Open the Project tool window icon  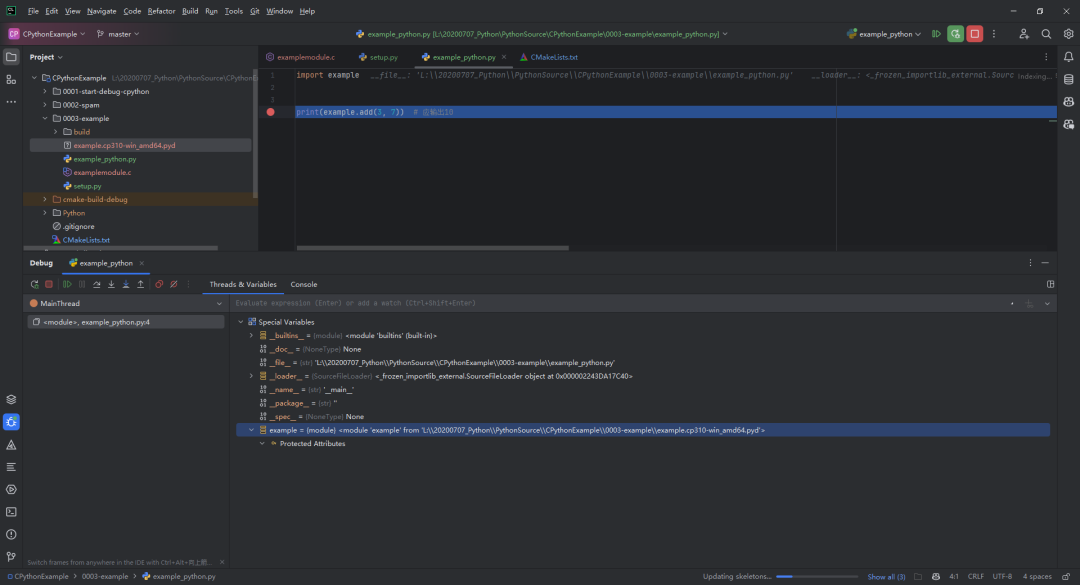(x=11, y=57)
